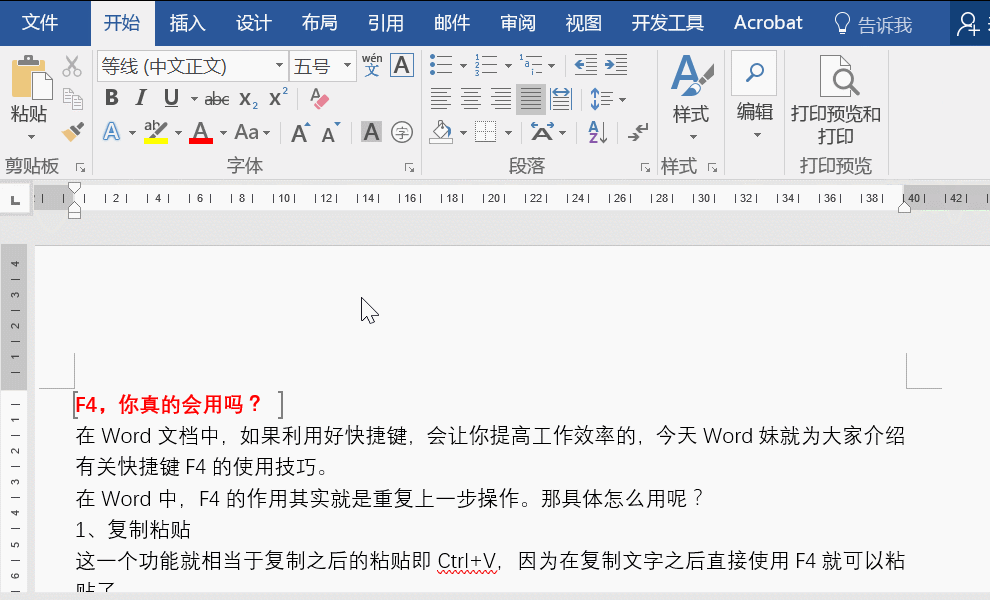This screenshot has width=990, height=600.
Task: Open font color dropdown arrow
Action: pos(224,133)
